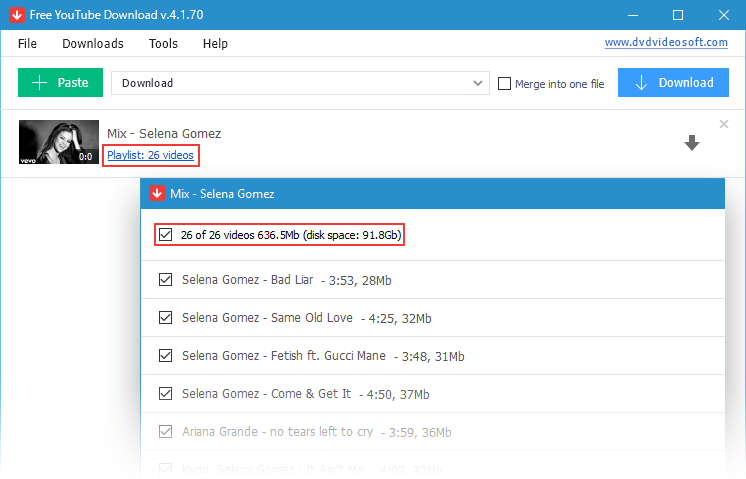Expand the Download preset dropdown
The height and width of the screenshot is (479, 746).
(x=478, y=83)
